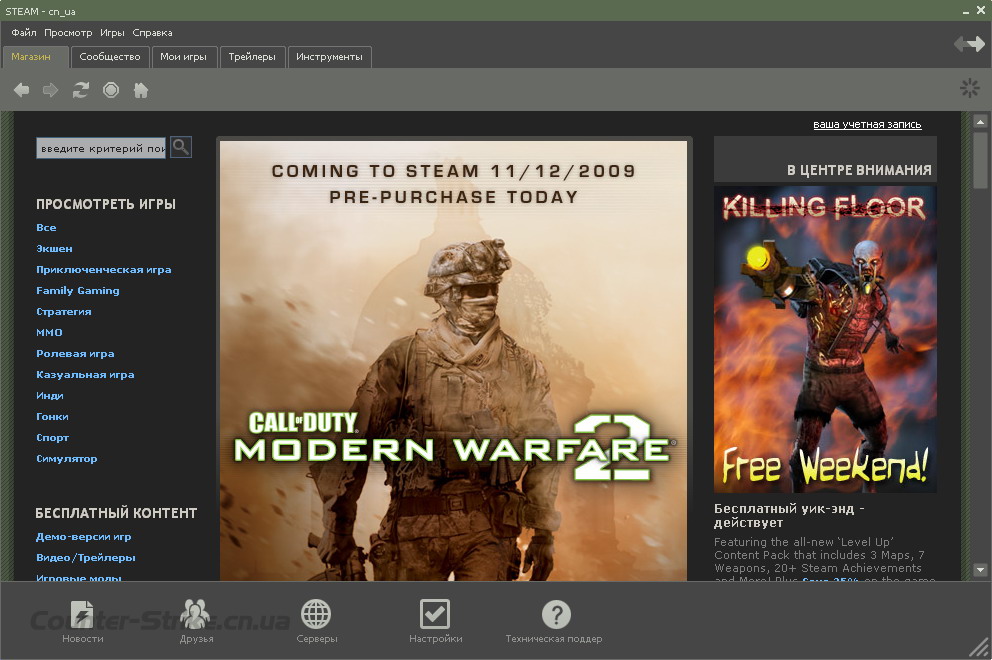Browse the Казуальная игра category
This screenshot has width=992, height=660.
(x=85, y=375)
